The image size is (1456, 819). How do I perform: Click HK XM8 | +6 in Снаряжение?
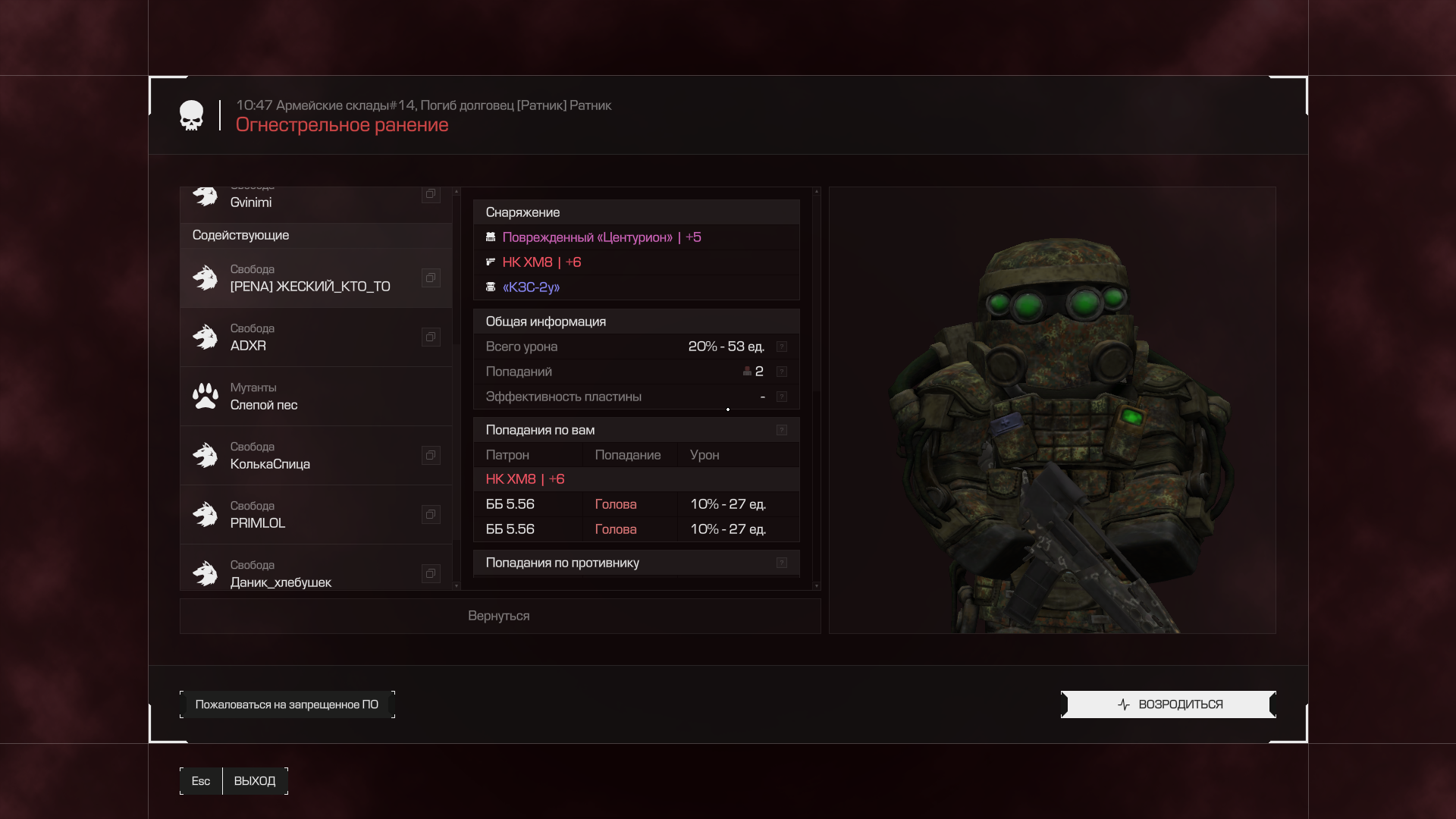[x=541, y=262]
